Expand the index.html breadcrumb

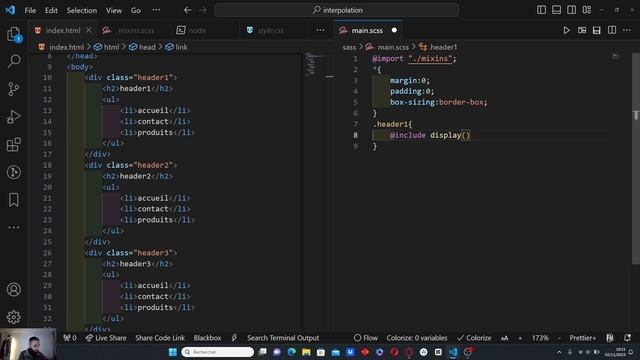tap(61, 47)
